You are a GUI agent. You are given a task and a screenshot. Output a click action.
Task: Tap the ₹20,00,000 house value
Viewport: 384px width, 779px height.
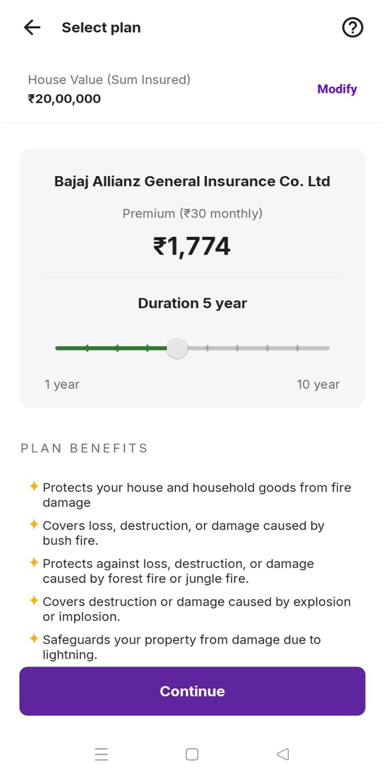pos(64,99)
